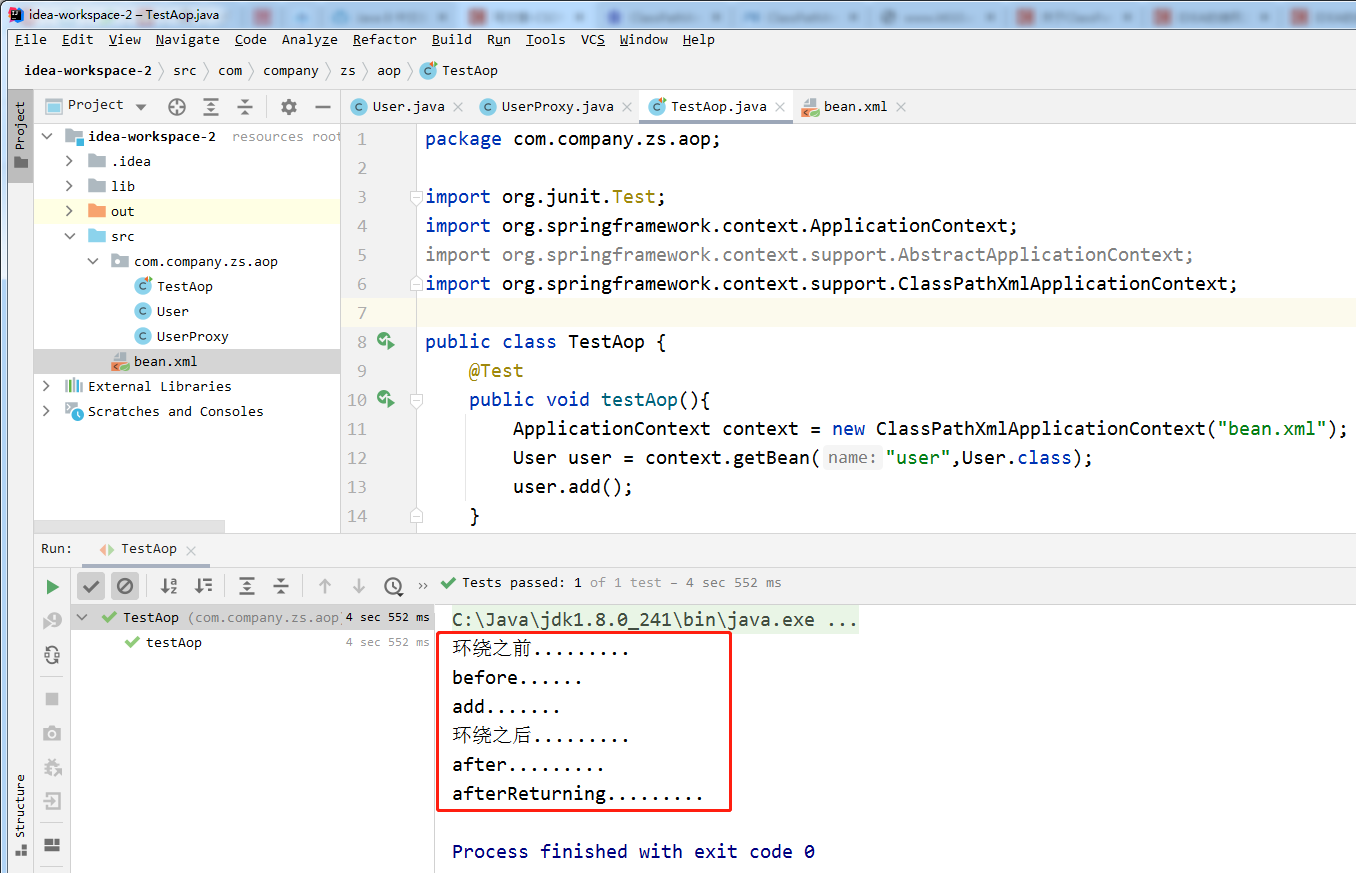Click run gutter icon beside class TestAop
The height and width of the screenshot is (873, 1356).
point(386,342)
